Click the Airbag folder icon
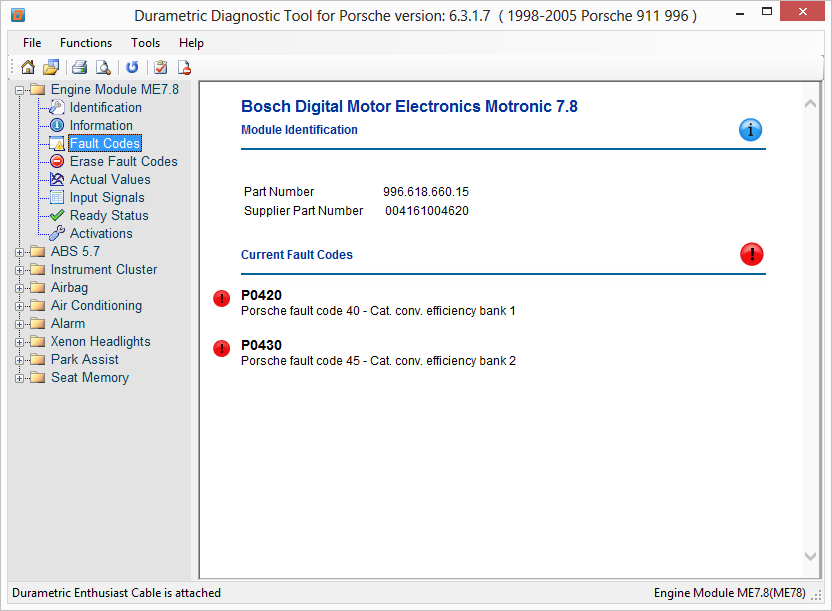This screenshot has width=832, height=611. [38, 287]
